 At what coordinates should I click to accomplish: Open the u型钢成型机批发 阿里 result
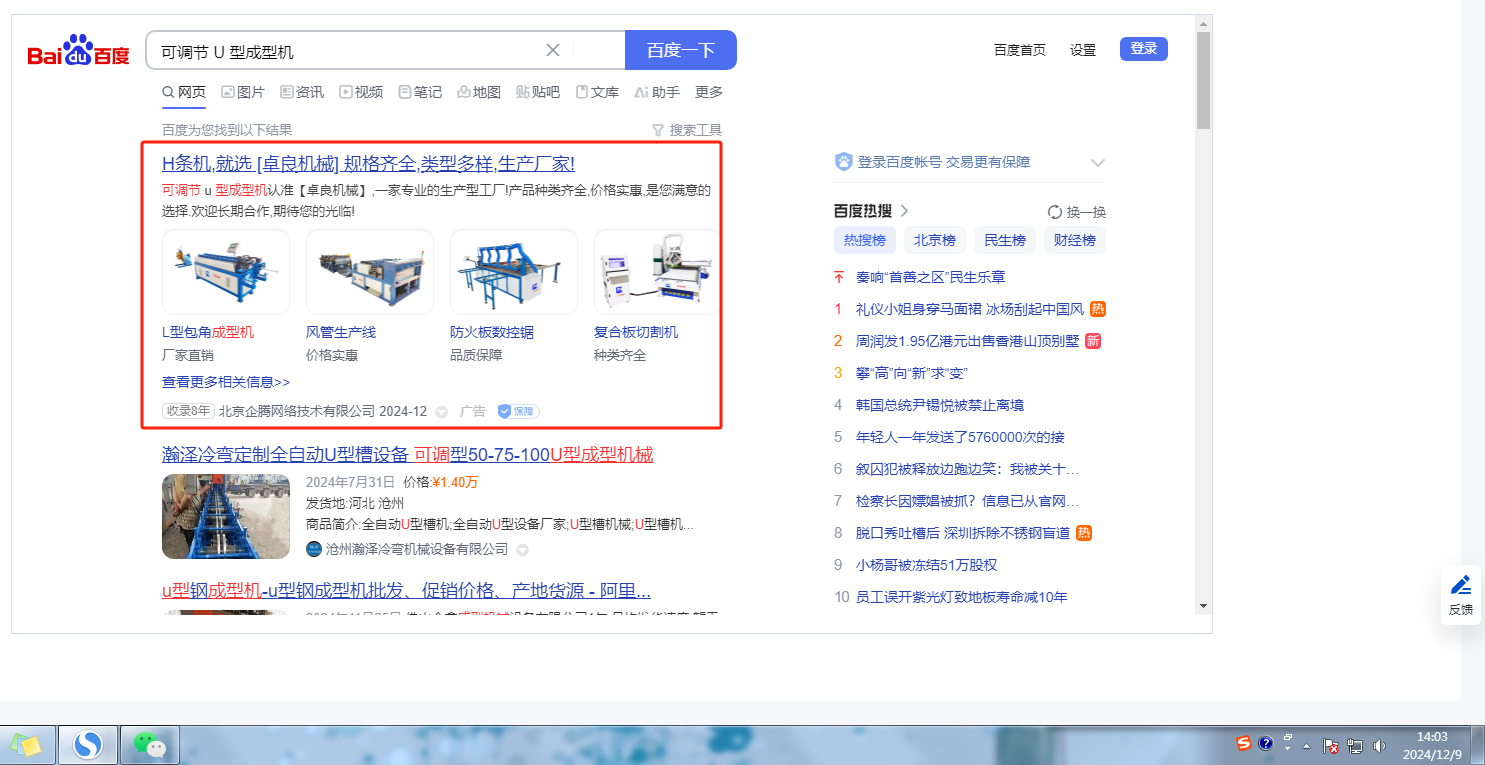click(407, 590)
